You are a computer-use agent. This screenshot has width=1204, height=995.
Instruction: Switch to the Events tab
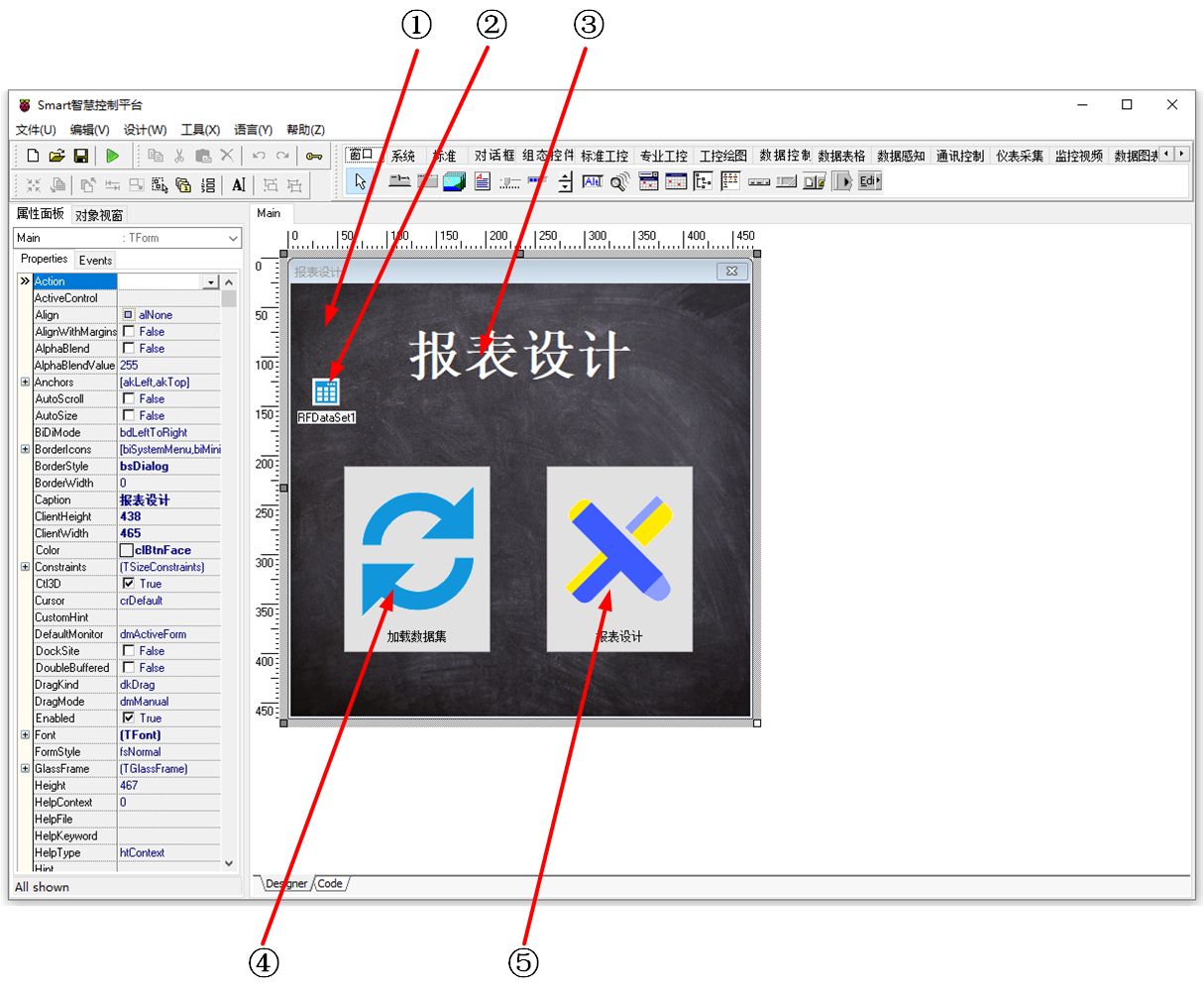pos(95,261)
